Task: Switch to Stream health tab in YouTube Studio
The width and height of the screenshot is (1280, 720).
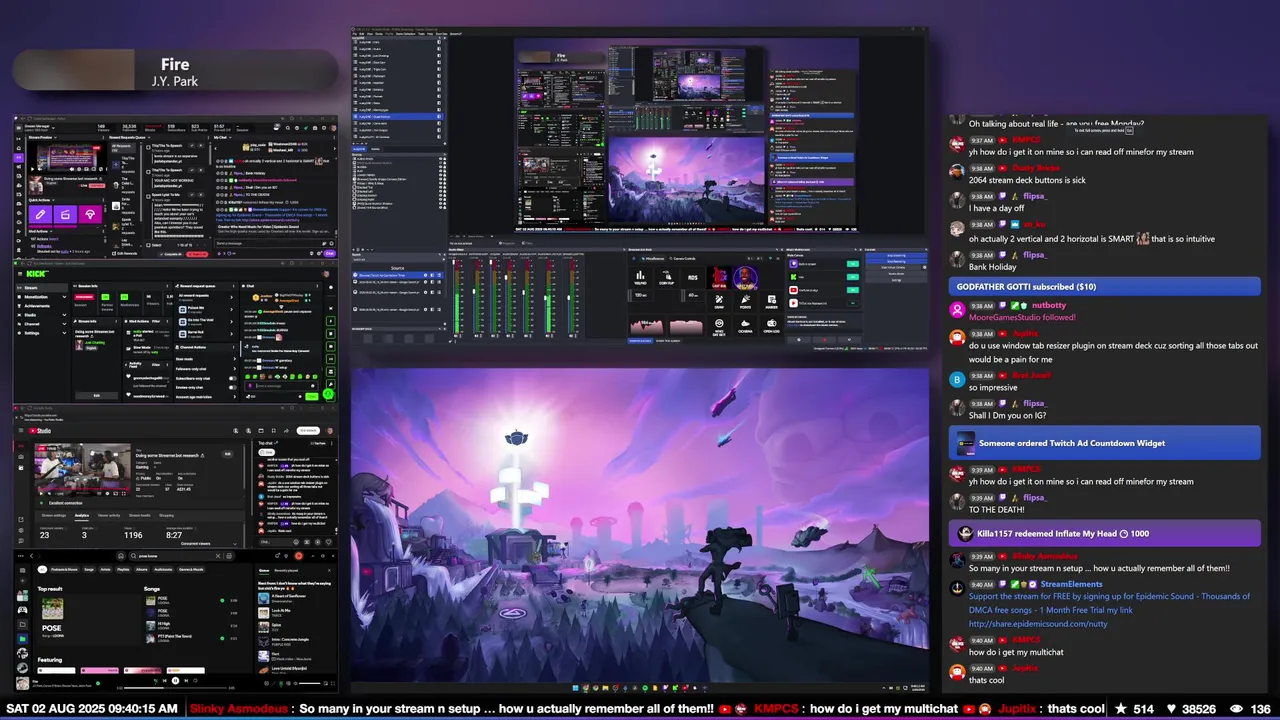Action: tap(139, 515)
